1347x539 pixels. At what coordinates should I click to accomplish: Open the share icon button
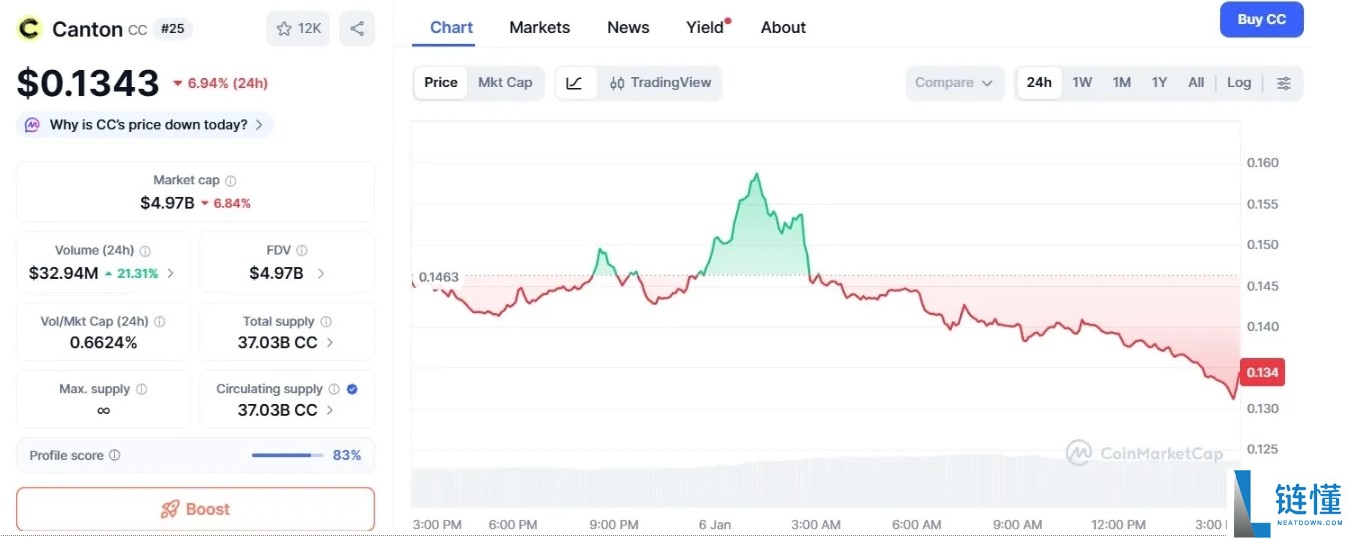(x=357, y=28)
